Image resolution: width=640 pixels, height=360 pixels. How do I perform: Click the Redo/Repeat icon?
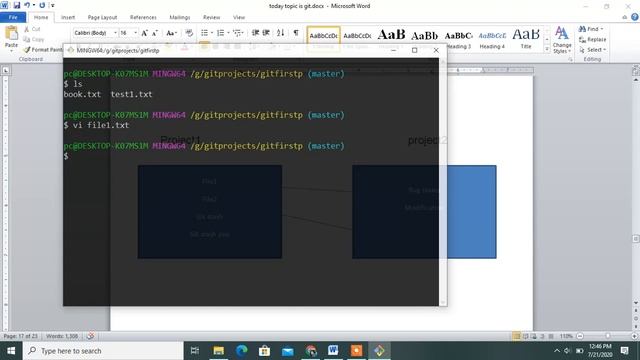point(42,5)
